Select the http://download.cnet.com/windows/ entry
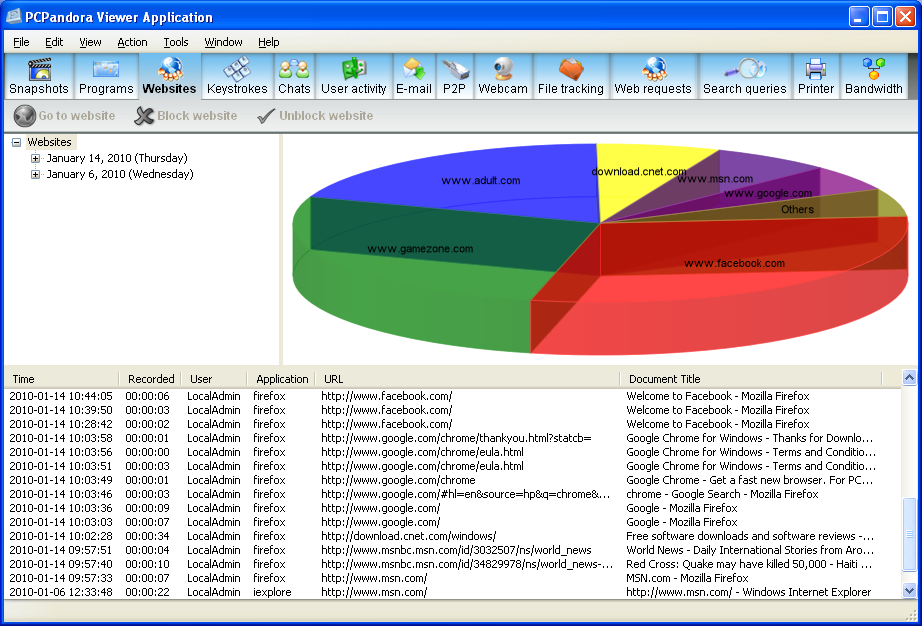922x626 pixels. [453, 536]
